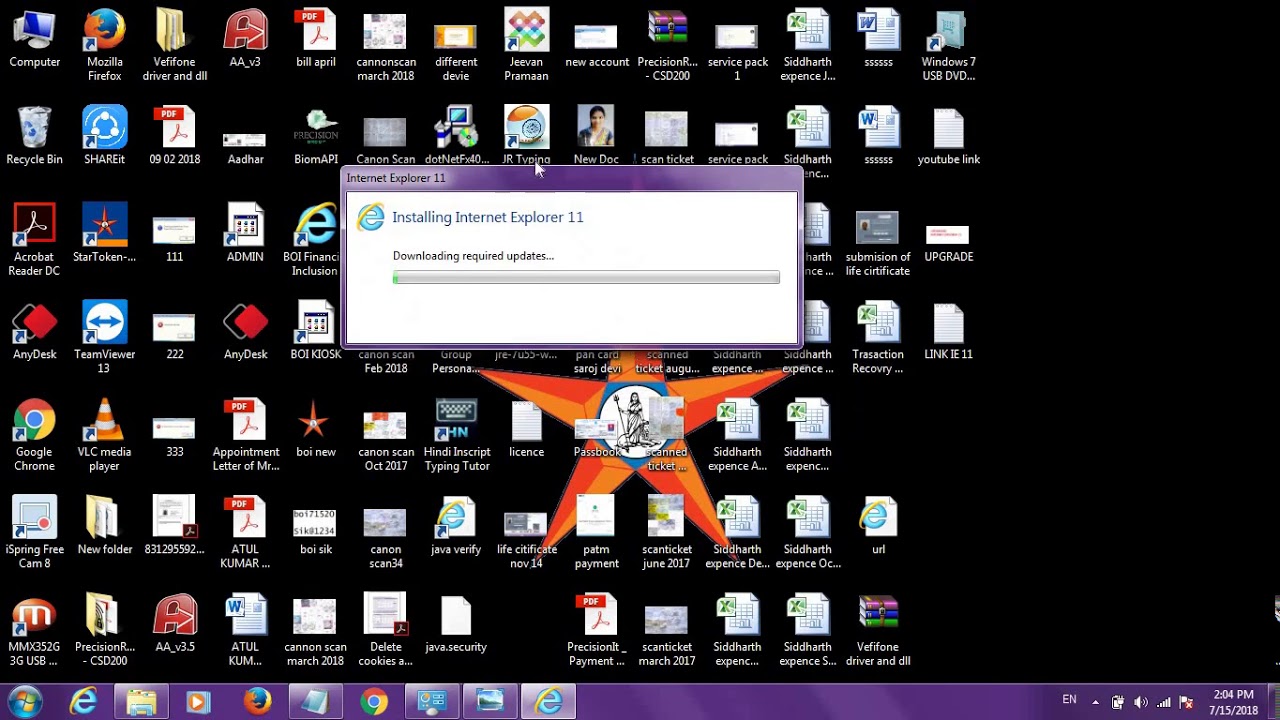Open Appointment Letter PDF

(246, 436)
